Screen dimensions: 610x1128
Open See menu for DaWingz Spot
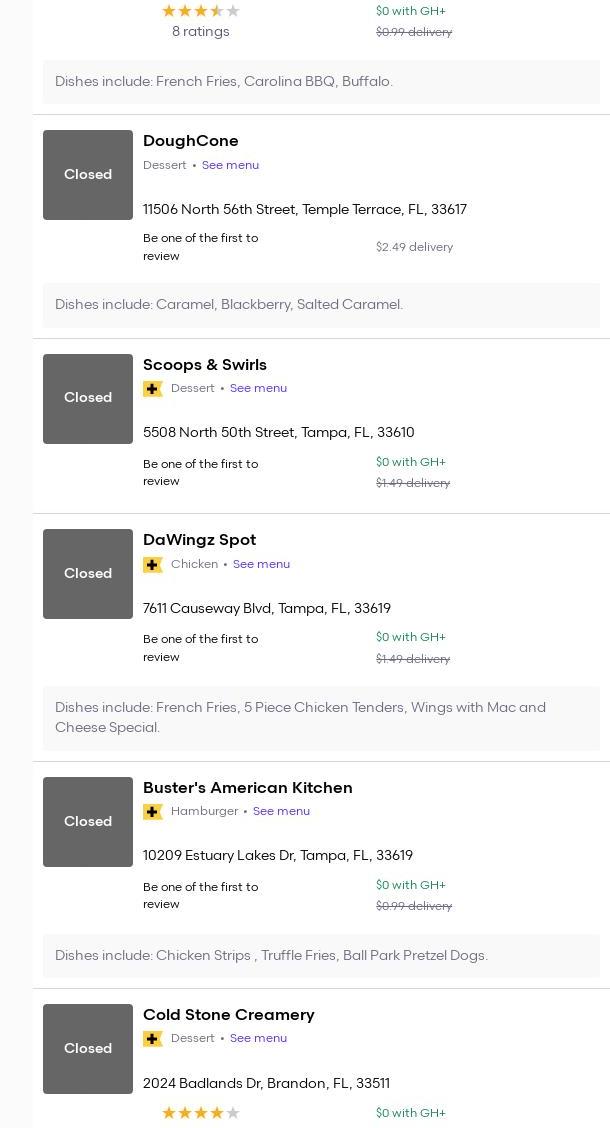(x=261, y=564)
